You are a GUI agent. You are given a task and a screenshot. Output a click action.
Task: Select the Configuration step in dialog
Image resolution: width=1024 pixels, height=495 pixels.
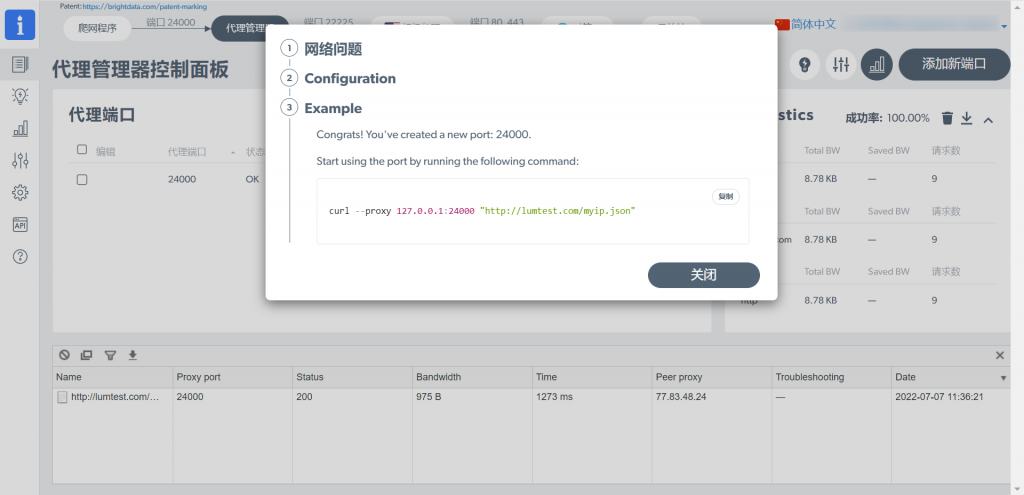point(349,78)
